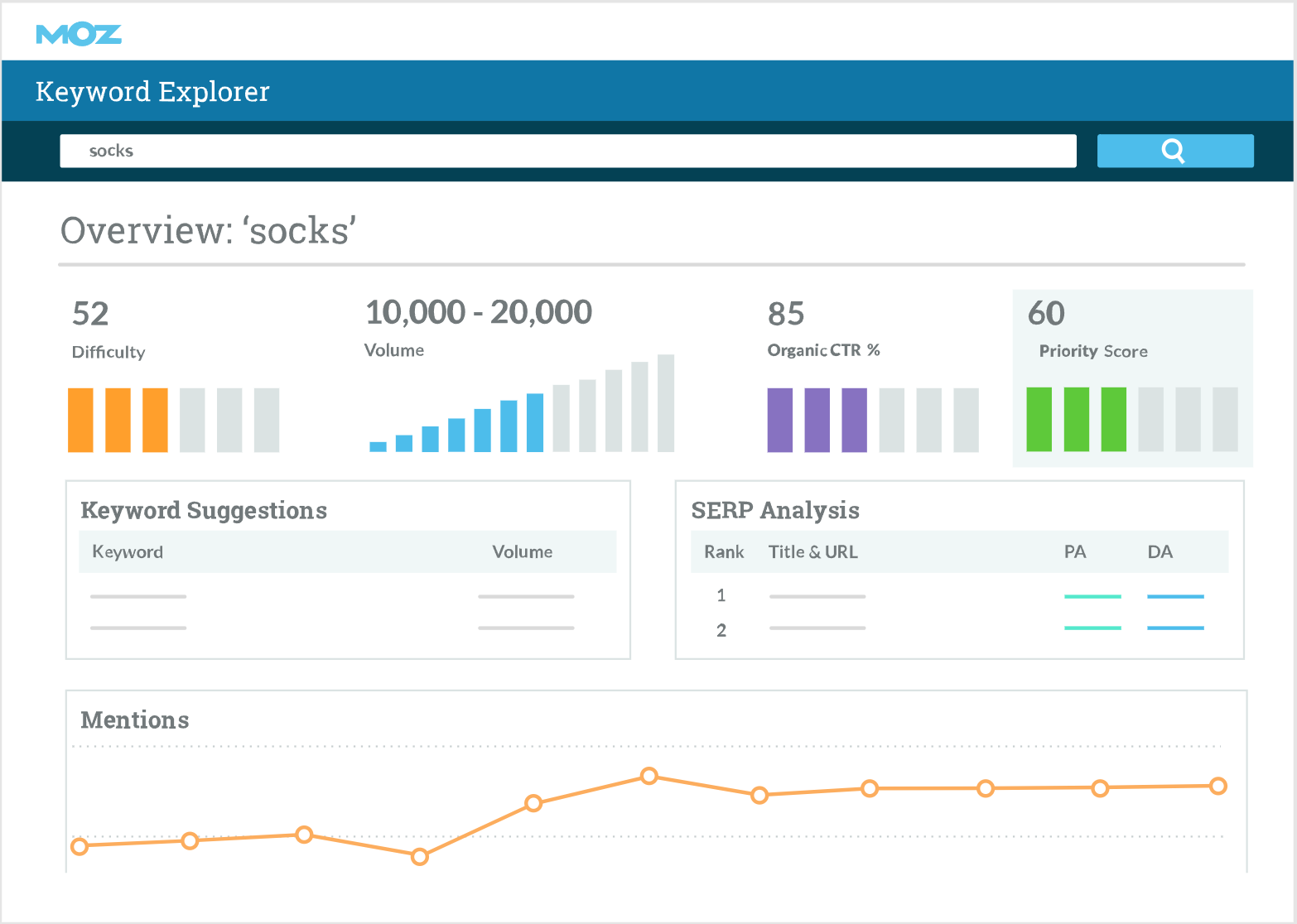Click the PA column header
Viewport: 1297px width, 924px height.
pyautogui.click(x=1075, y=551)
